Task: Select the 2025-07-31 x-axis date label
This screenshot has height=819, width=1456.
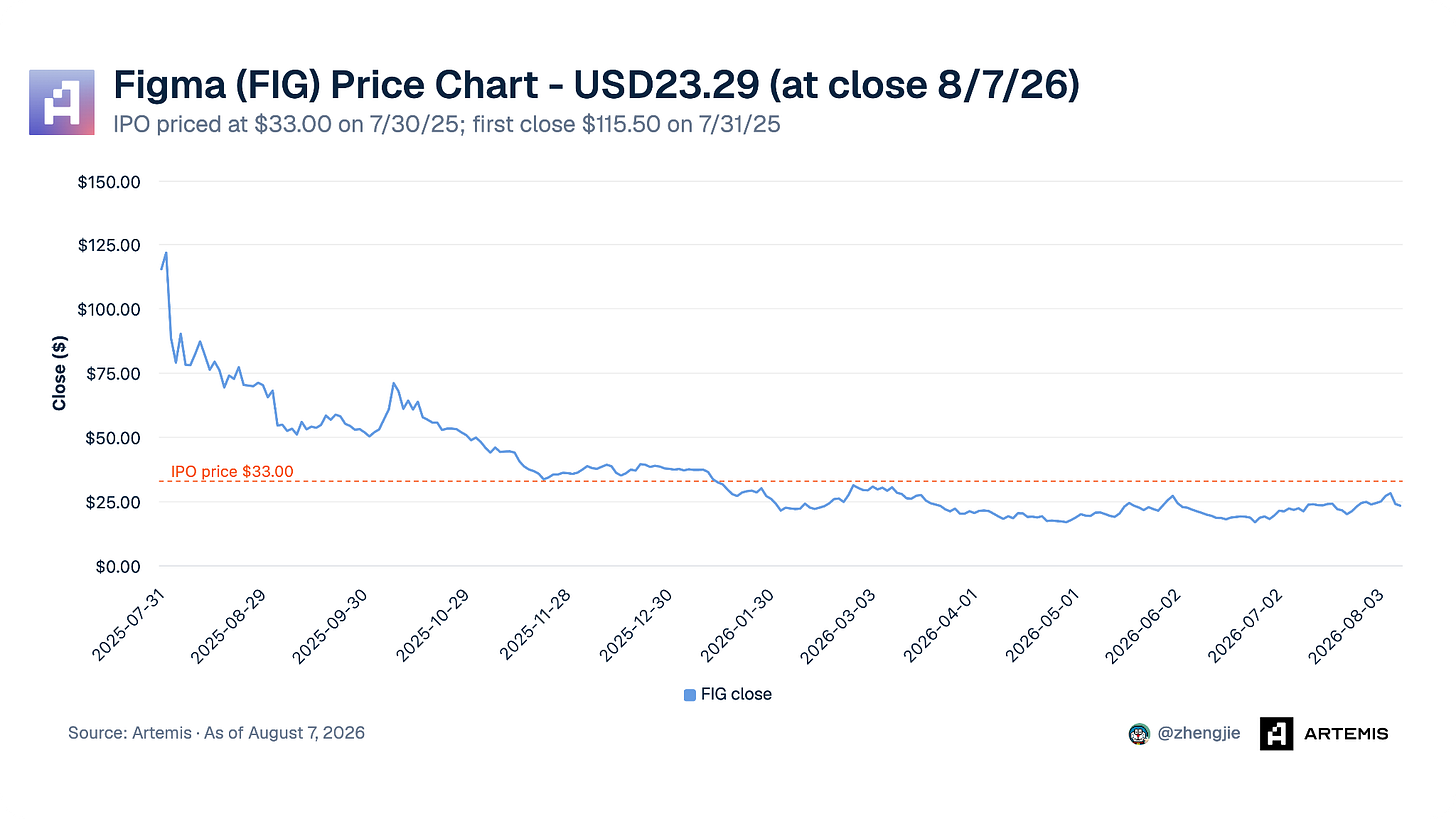Action: click(126, 623)
